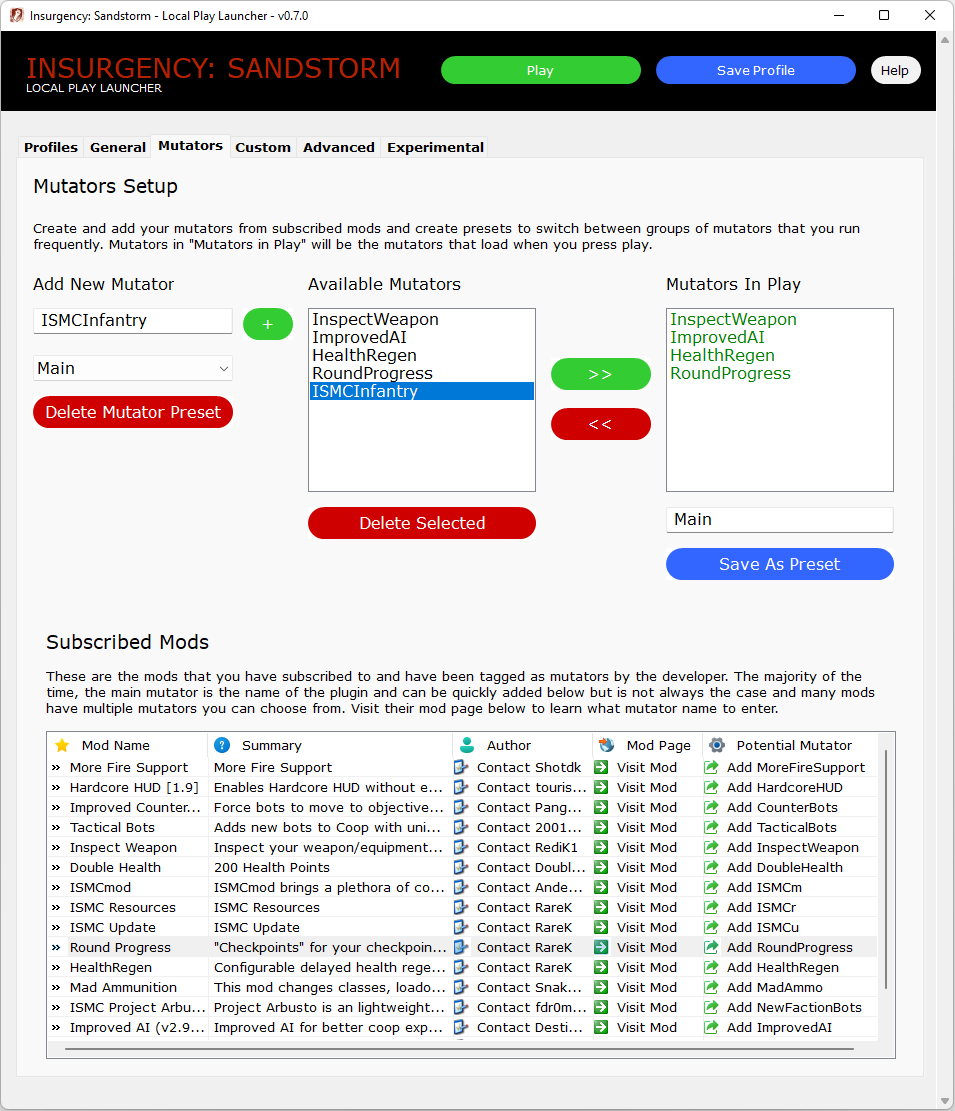Move selected mutator into play with >> button
Viewport: 955px width, 1111px height.
[601, 374]
